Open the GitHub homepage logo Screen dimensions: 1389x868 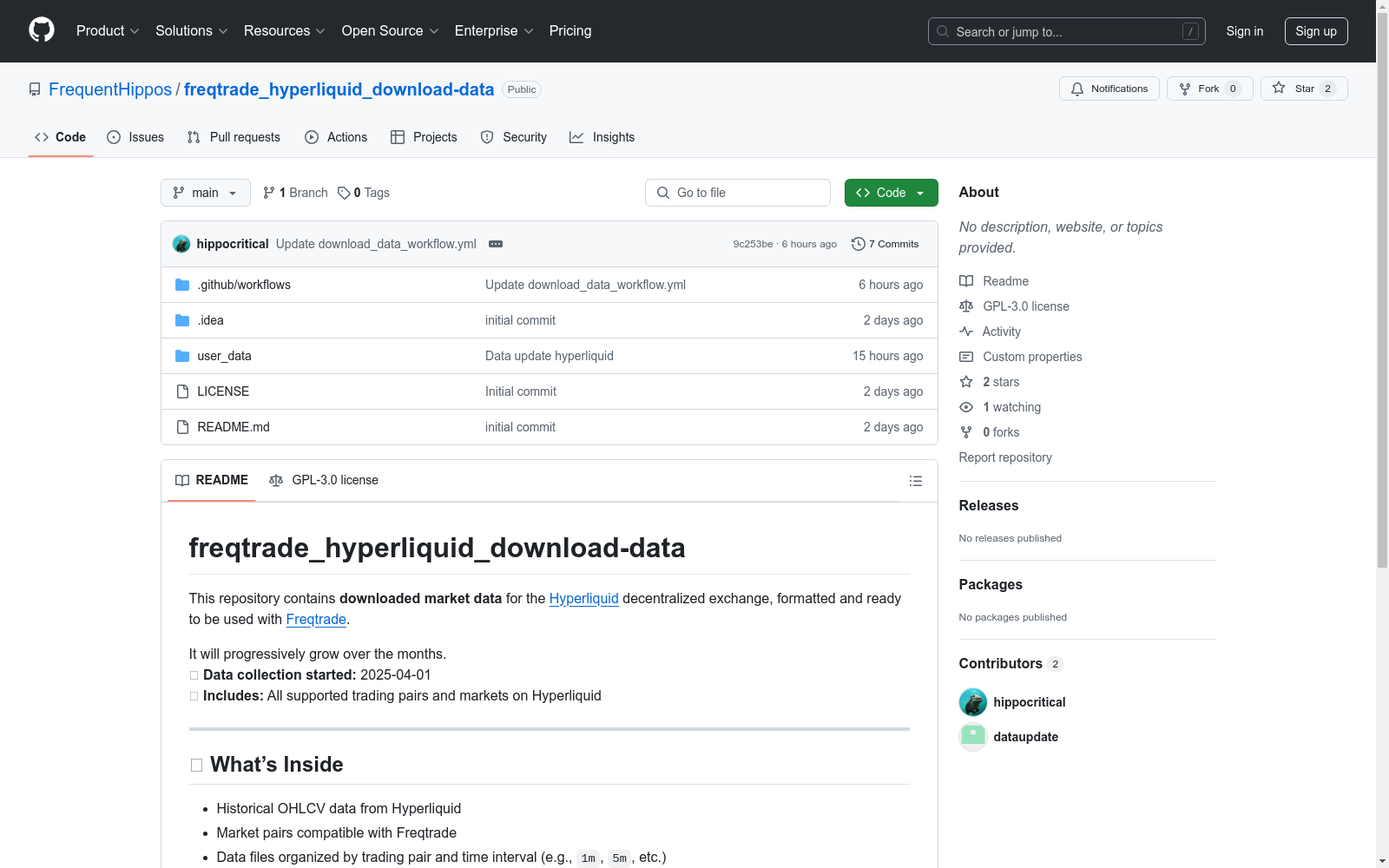pyautogui.click(x=42, y=30)
